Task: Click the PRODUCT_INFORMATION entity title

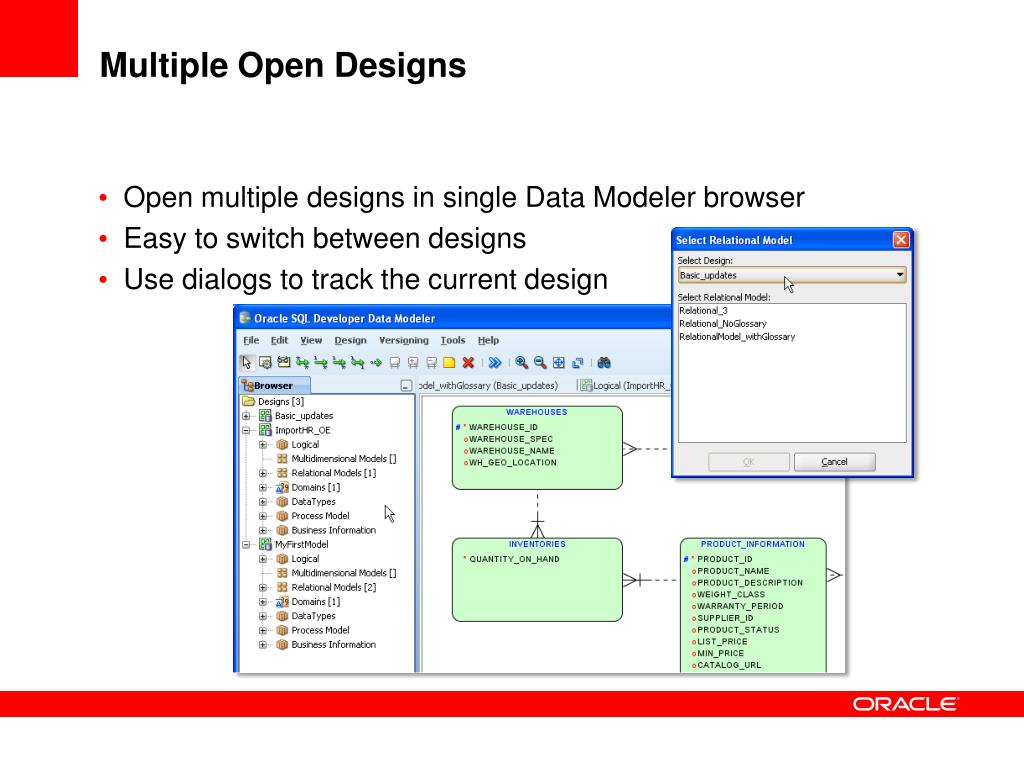Action: click(752, 544)
